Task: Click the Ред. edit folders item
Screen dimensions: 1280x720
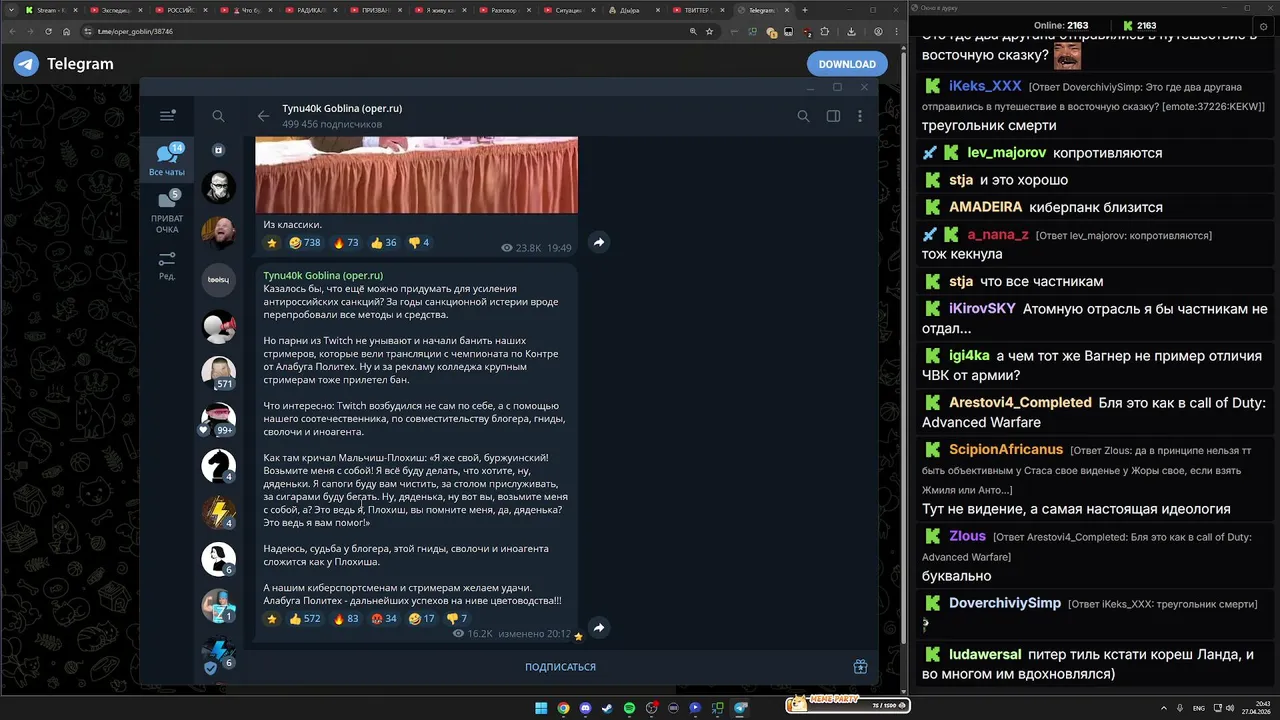Action: [x=167, y=266]
